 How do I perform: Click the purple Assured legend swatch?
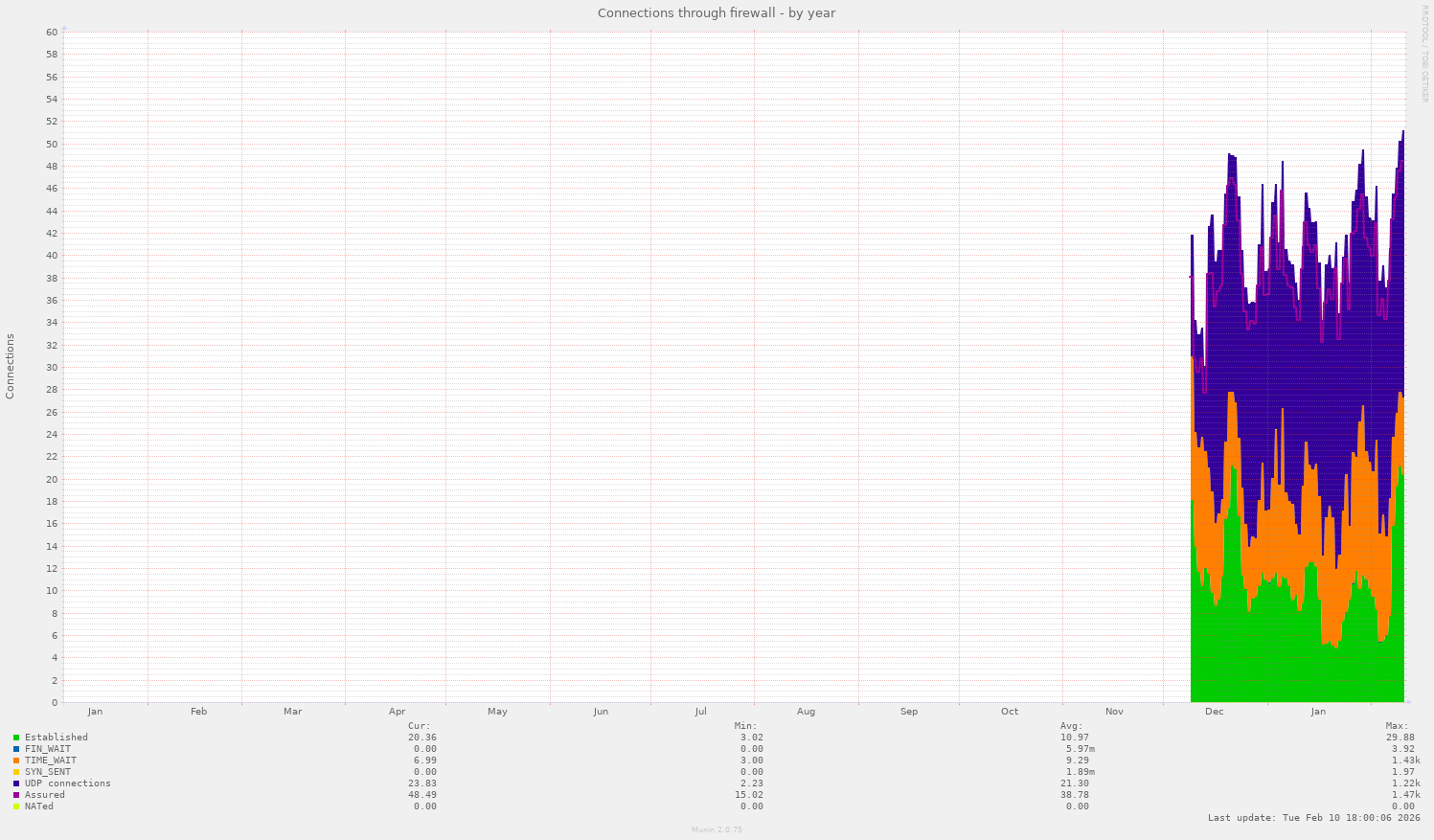pos(16,795)
